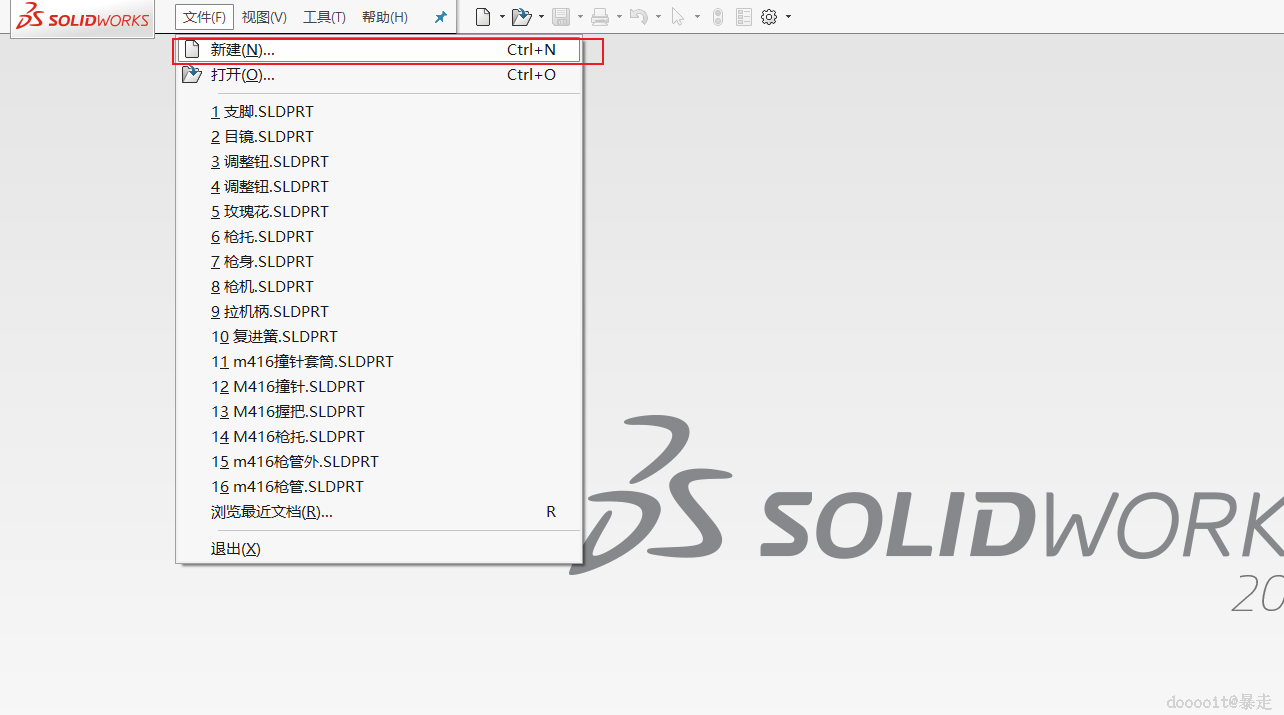This screenshot has height=715, width=1284.
Task: Choose 退出(X) to exit
Action: tap(379, 549)
